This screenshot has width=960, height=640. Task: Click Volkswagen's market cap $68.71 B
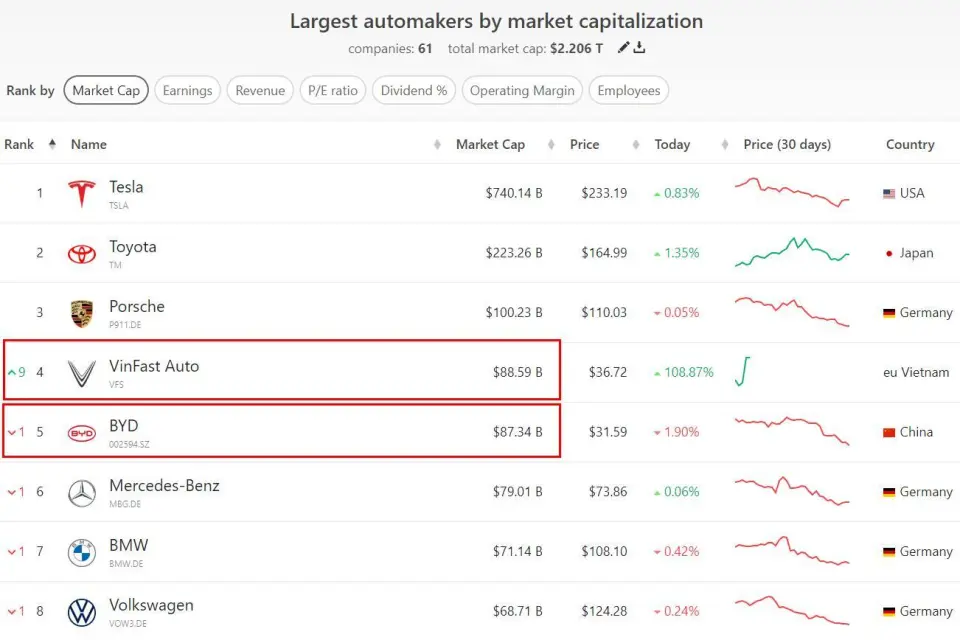click(x=517, y=611)
